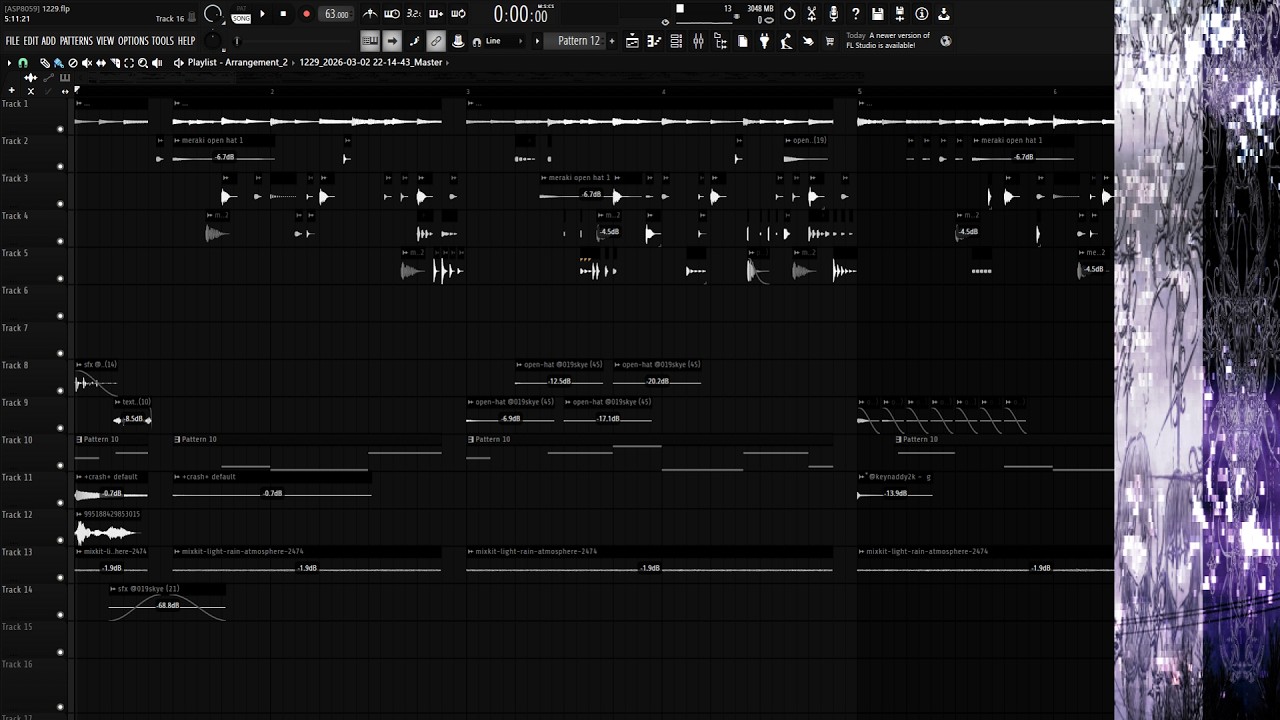Open the TOOLS menu
Image resolution: width=1280 pixels, height=720 pixels.
(x=162, y=41)
